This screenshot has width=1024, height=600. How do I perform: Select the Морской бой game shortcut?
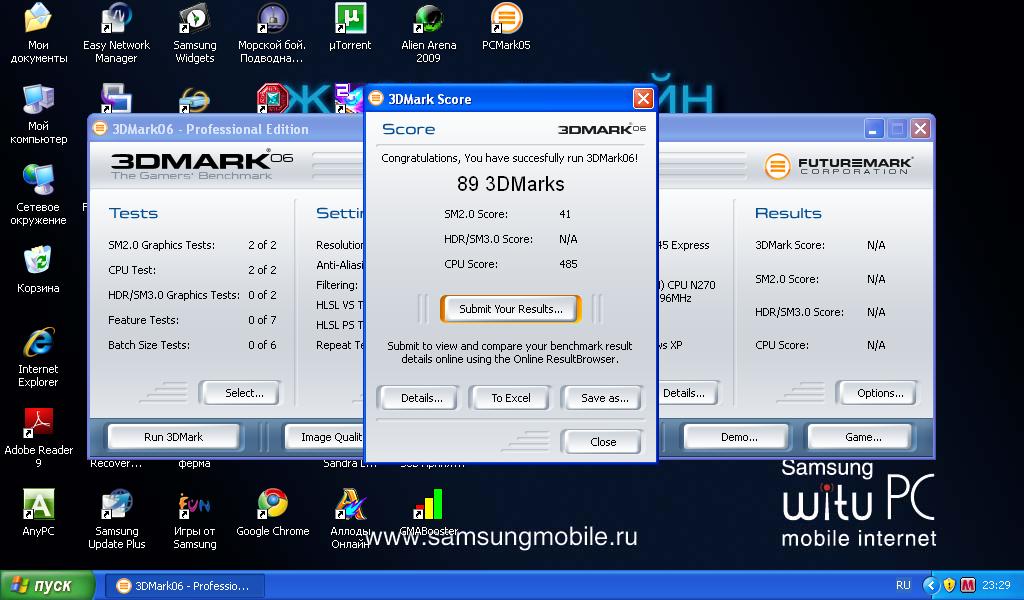272,33
